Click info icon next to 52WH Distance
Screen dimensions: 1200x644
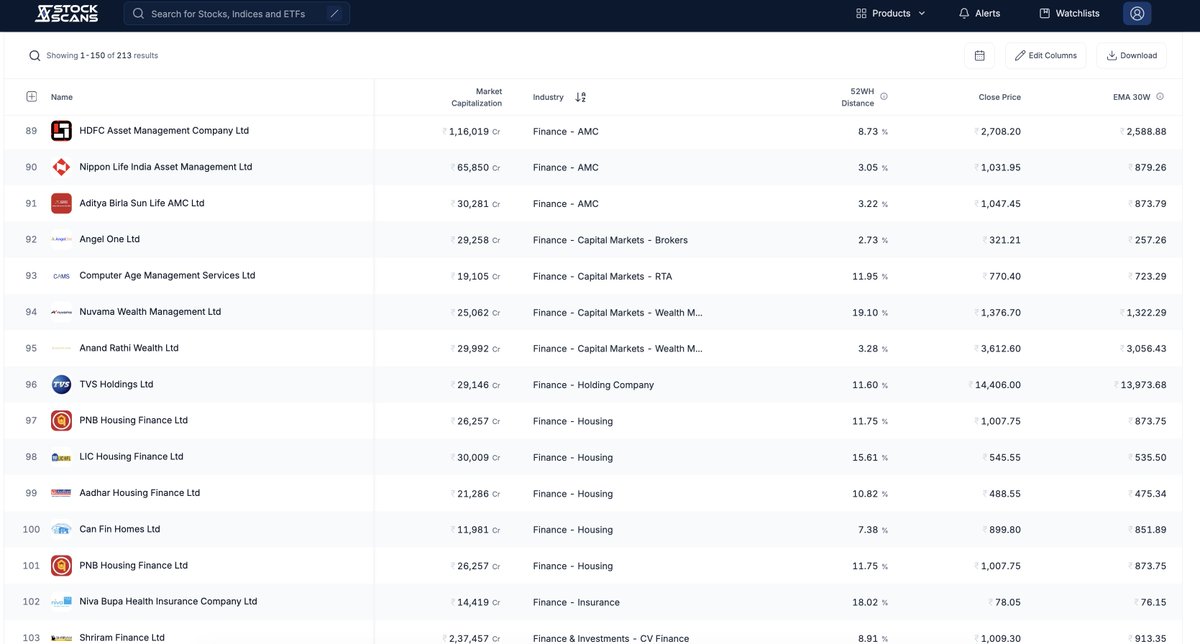coord(884,97)
